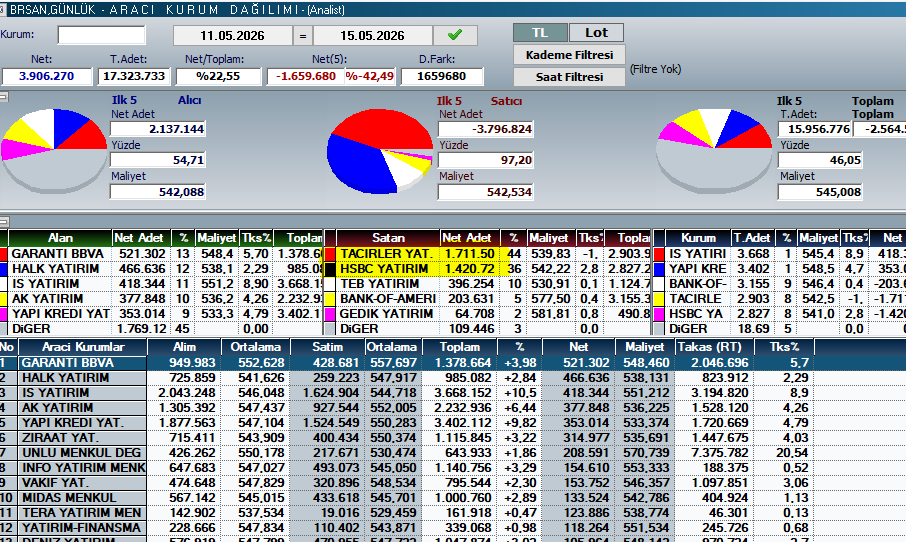Sort by Kurum column header
This screenshot has width=906, height=542.
[698, 237]
